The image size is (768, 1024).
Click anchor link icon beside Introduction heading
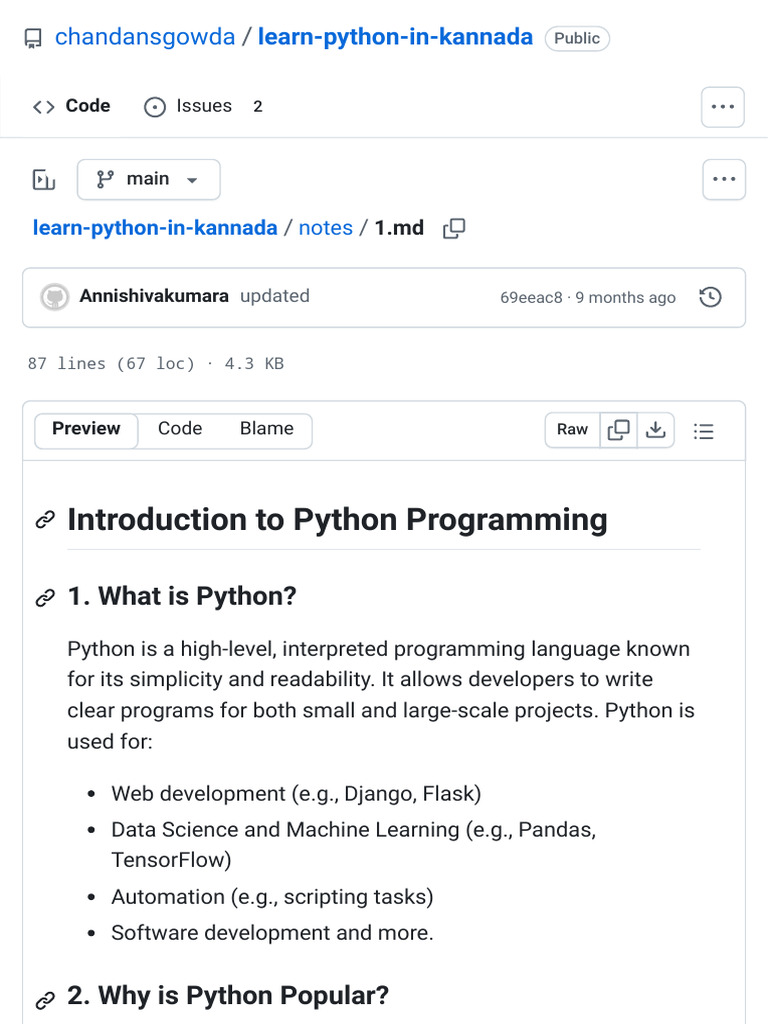pyautogui.click(x=45, y=520)
